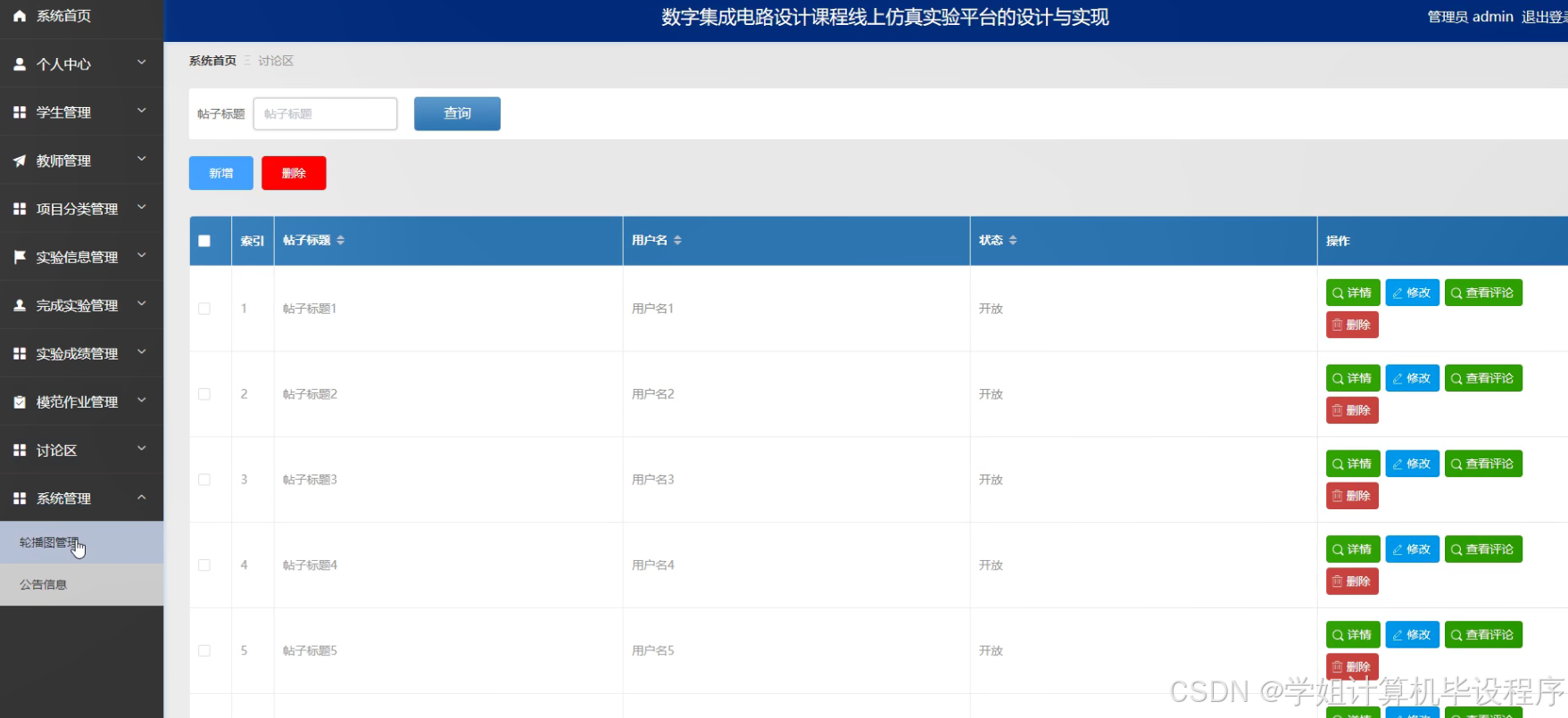Open 详情 for 帖子标题2 row

[1353, 378]
